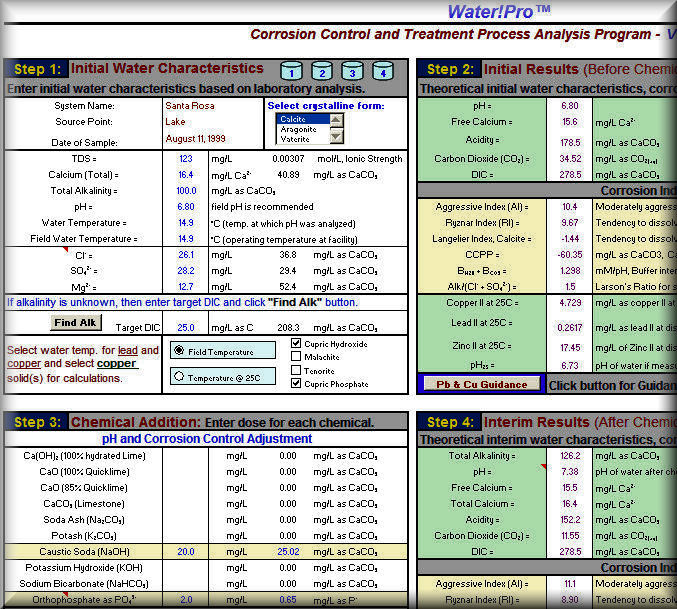The width and height of the screenshot is (677, 609).
Task: Click the Potassium Hydroxide (KOH) dose cell
Action: pyautogui.click(x=186, y=568)
